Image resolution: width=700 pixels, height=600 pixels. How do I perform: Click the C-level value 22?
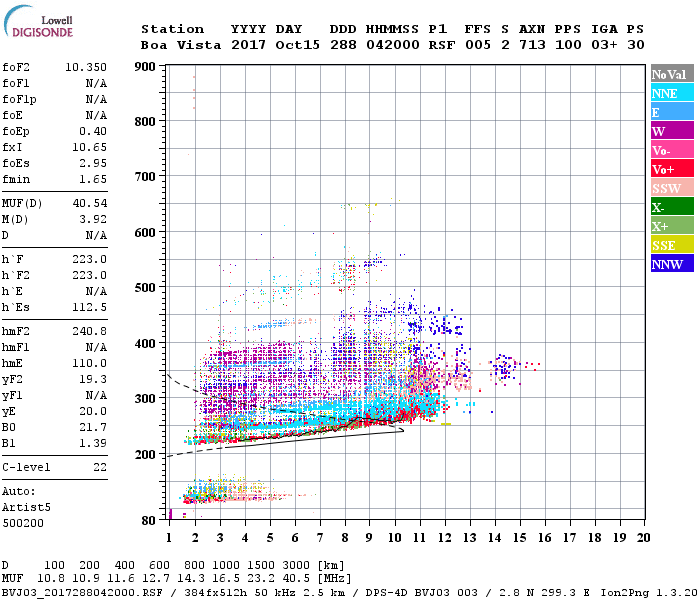[x=99, y=467]
